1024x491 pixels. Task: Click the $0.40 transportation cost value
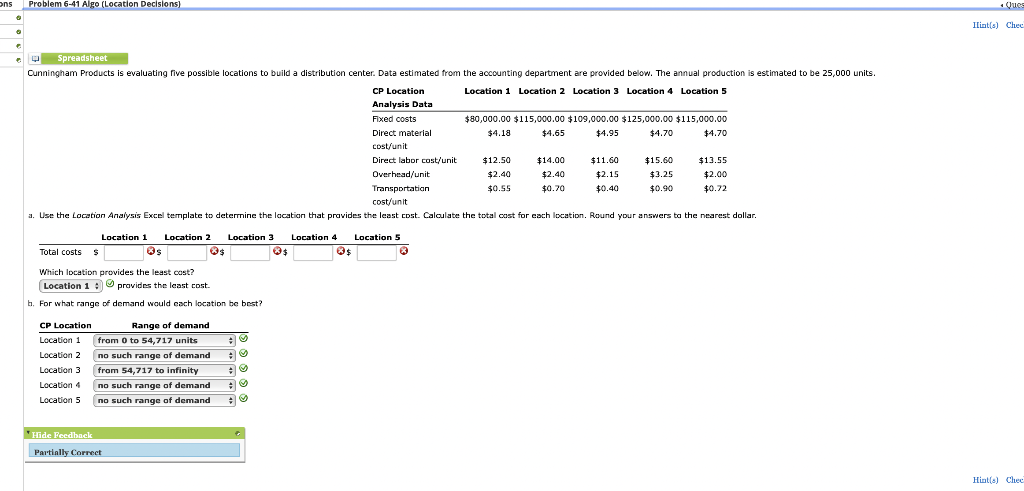point(608,188)
